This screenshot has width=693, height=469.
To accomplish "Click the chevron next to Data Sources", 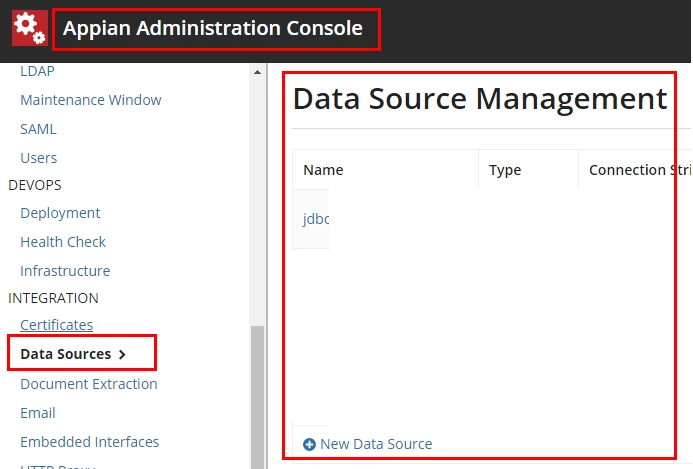I will pyautogui.click(x=122, y=355).
